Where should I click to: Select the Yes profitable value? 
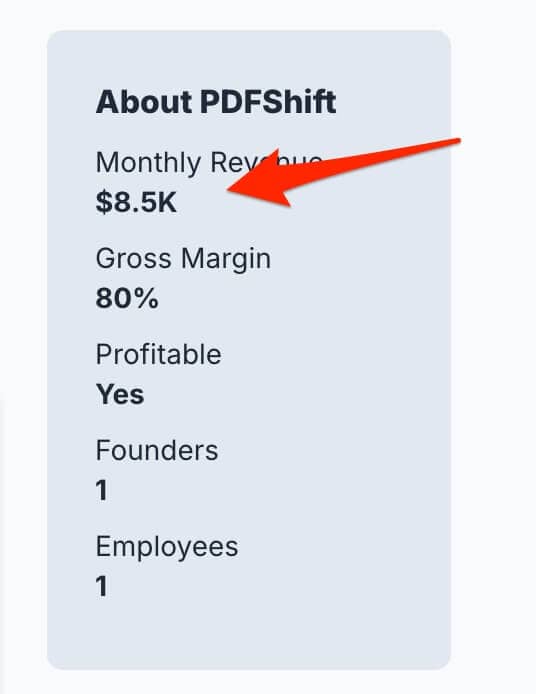coord(120,394)
